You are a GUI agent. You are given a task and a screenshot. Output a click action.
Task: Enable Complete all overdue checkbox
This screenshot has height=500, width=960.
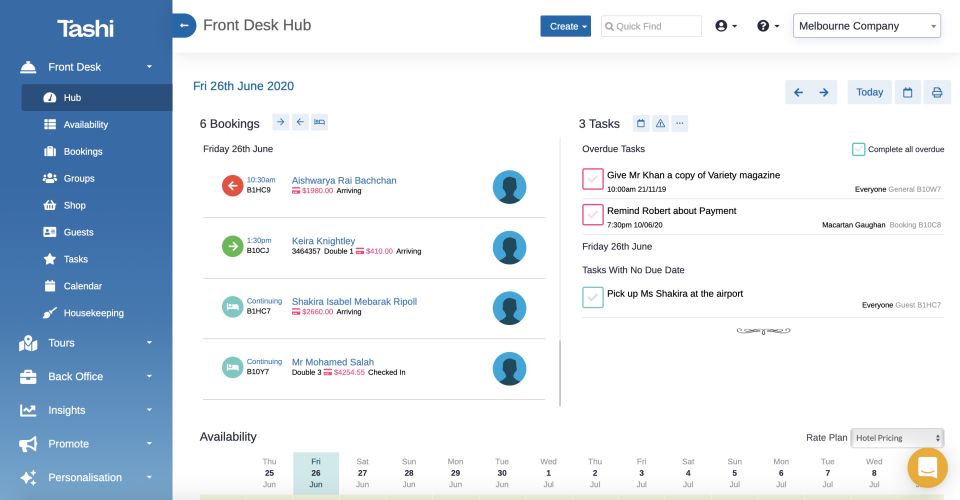858,149
